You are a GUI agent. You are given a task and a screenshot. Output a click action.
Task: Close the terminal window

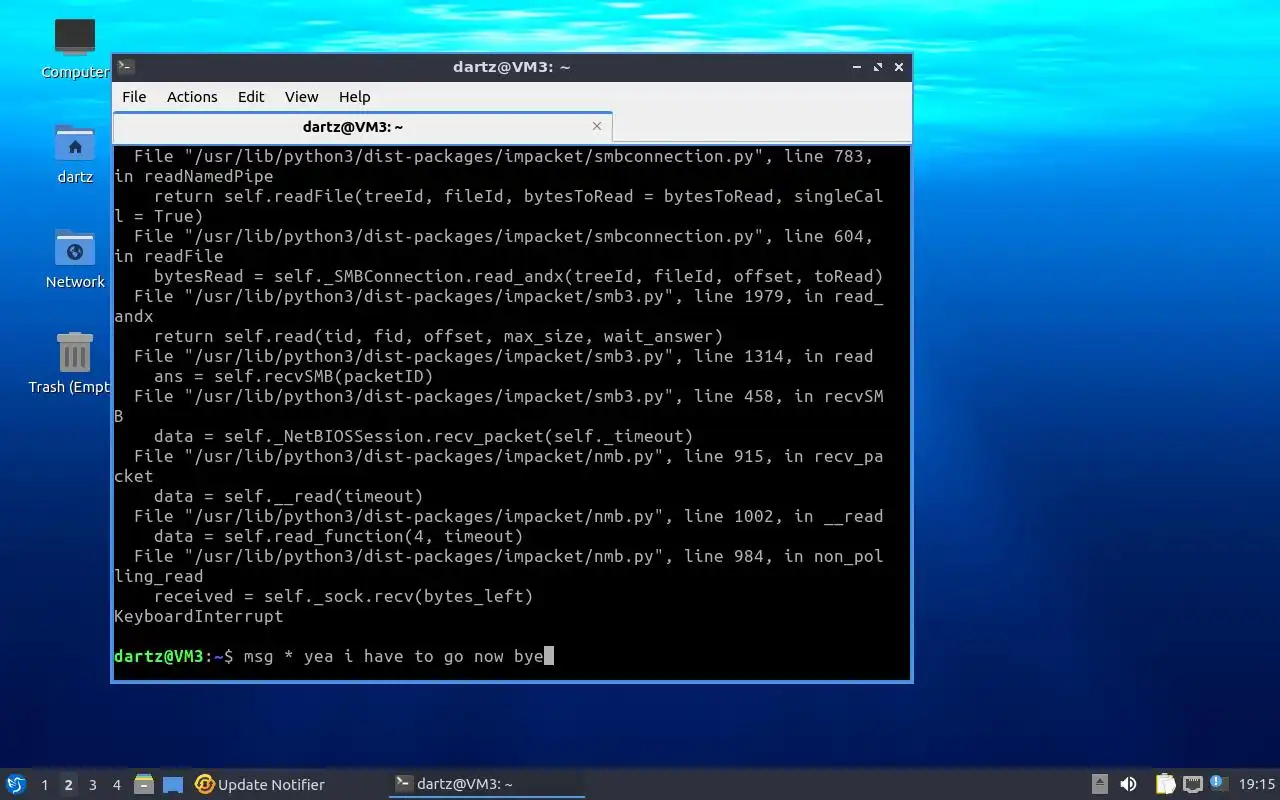pyautogui.click(x=899, y=67)
